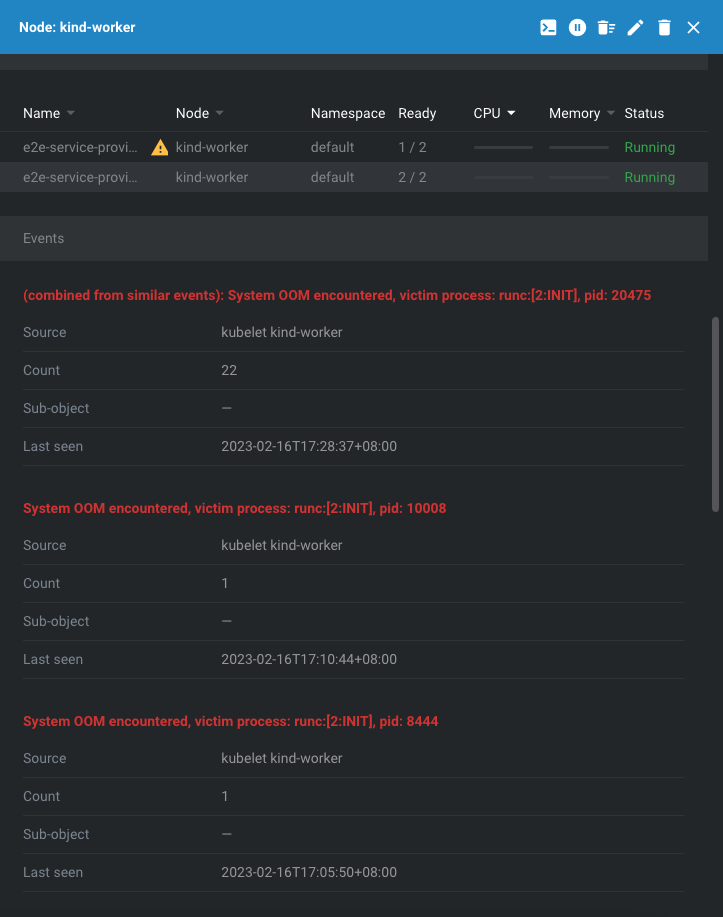Image resolution: width=723 pixels, height=917 pixels.
Task: Close the kind-worker node detail panel
Action: [x=693, y=27]
